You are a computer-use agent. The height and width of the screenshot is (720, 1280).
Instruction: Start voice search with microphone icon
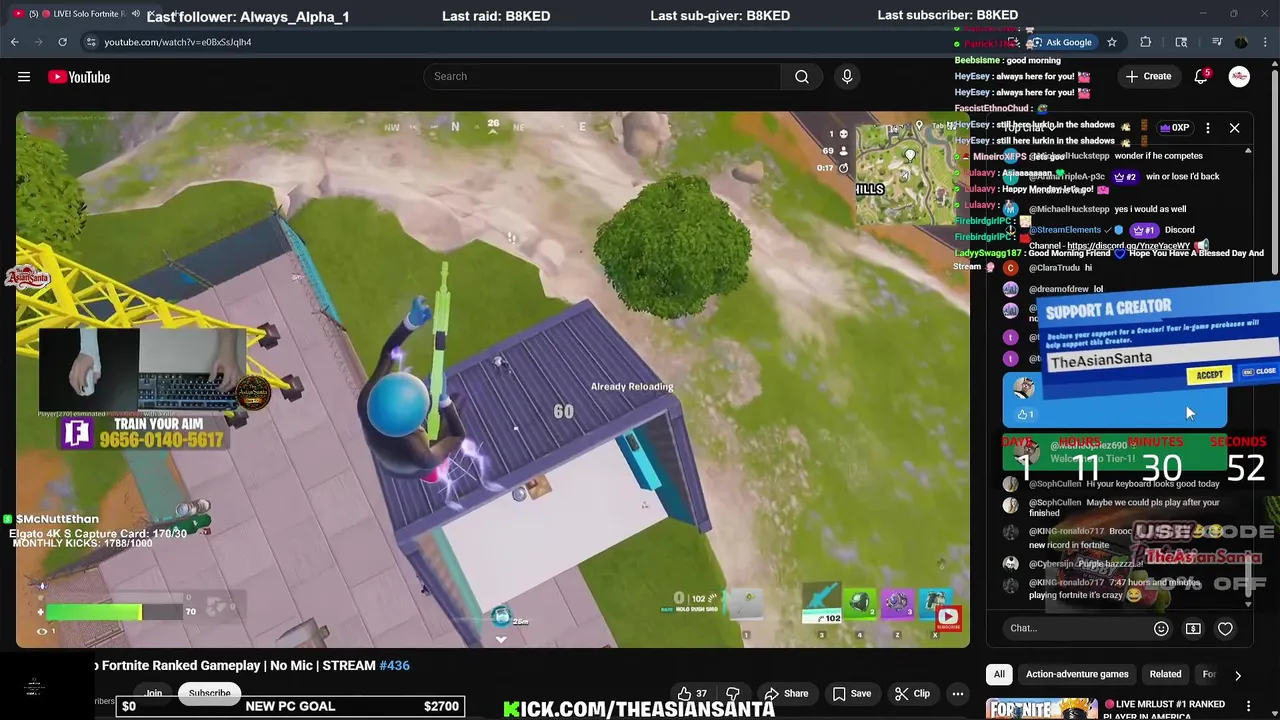847,76
